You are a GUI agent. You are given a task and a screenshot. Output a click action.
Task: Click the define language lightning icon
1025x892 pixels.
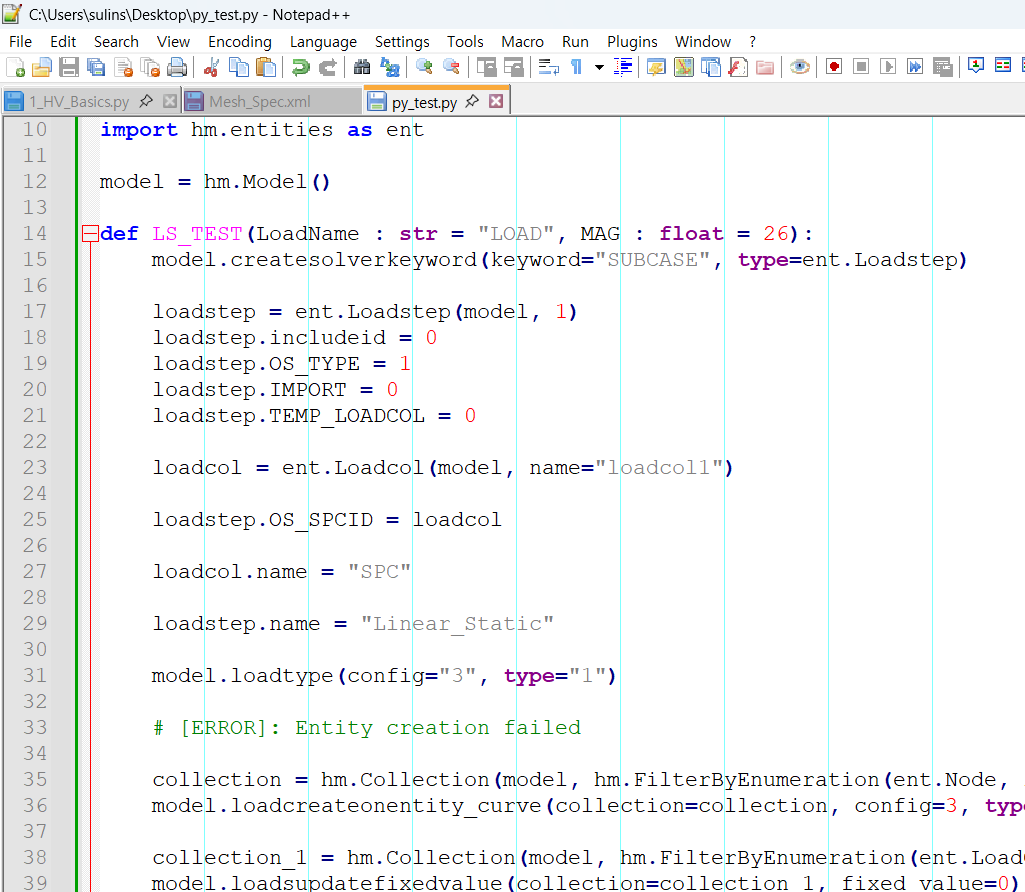point(656,67)
